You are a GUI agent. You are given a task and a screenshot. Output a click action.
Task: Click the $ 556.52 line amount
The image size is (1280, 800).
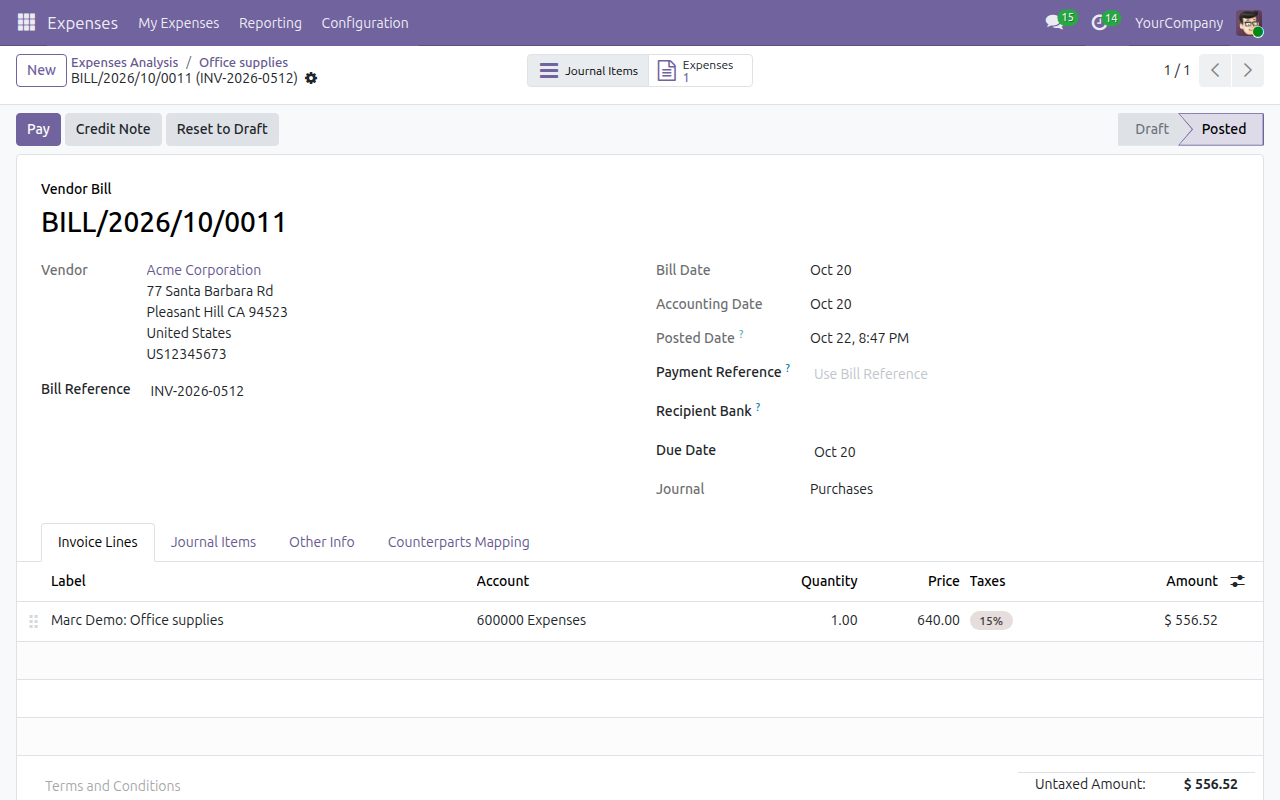1191,620
